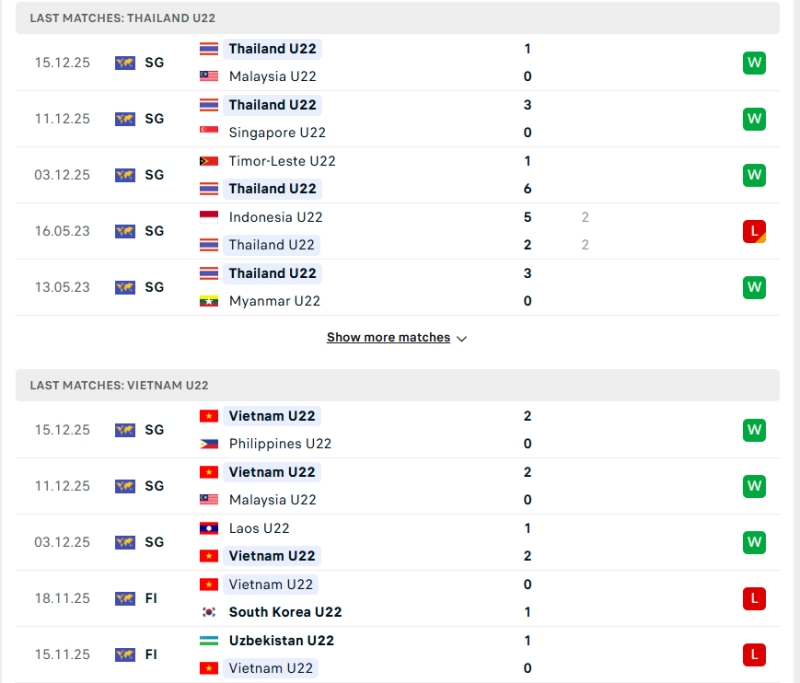Click the red L badge for Indonesia vs Thailand

point(754,231)
